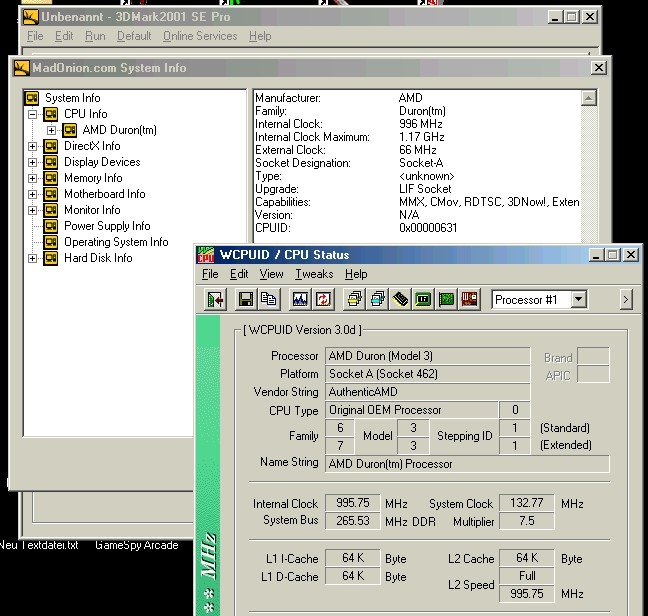Expand the Display Devices node
This screenshot has height=616, width=648.
click(x=32, y=162)
